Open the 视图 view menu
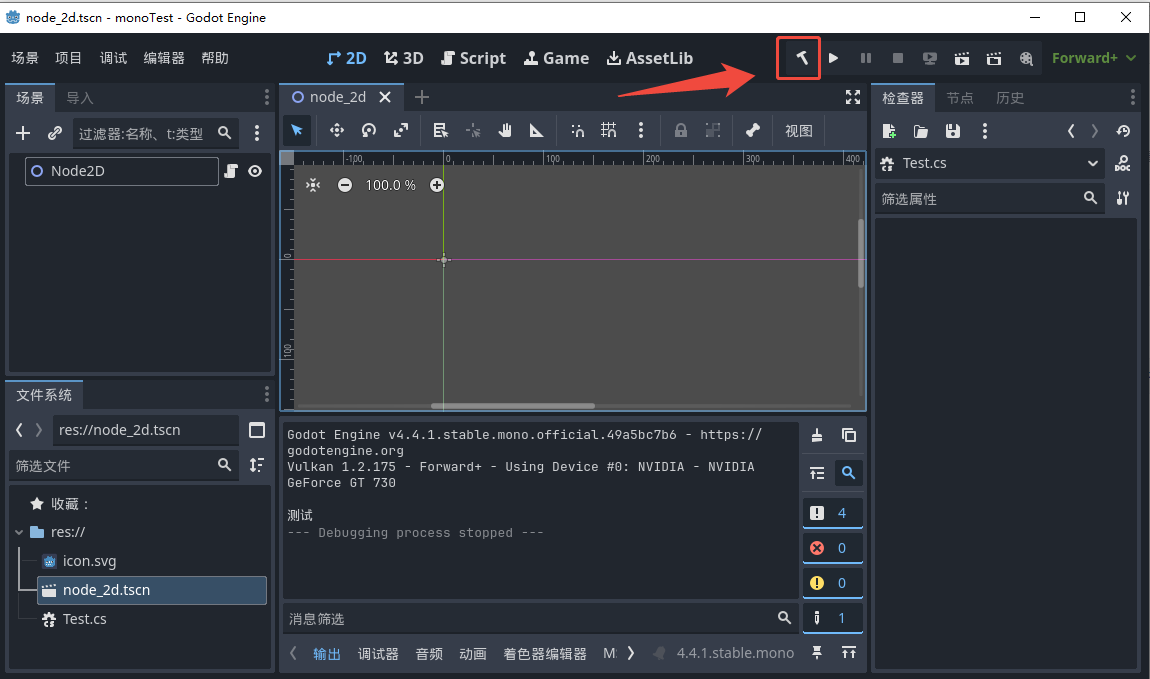Screen dimensions: 1150x679 tap(799, 131)
